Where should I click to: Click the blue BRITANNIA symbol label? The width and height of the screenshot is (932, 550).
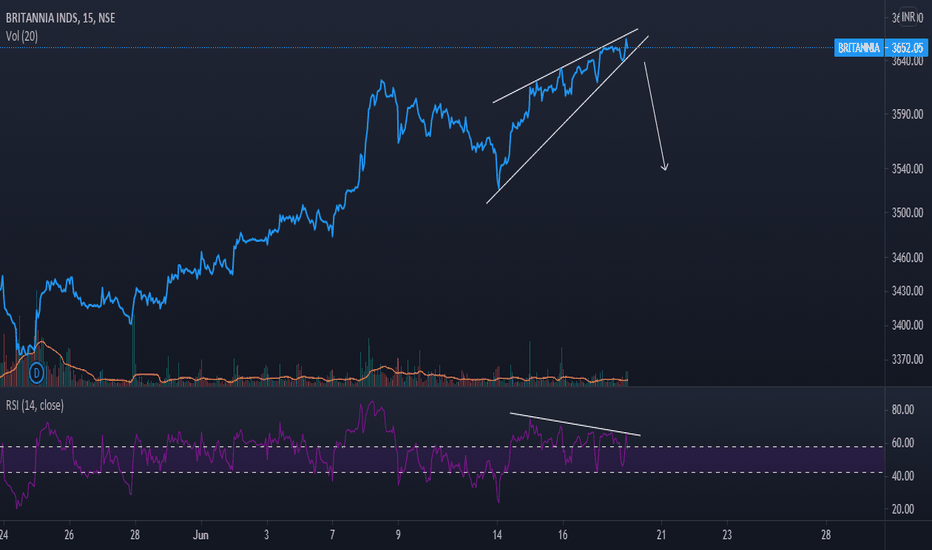pos(859,48)
